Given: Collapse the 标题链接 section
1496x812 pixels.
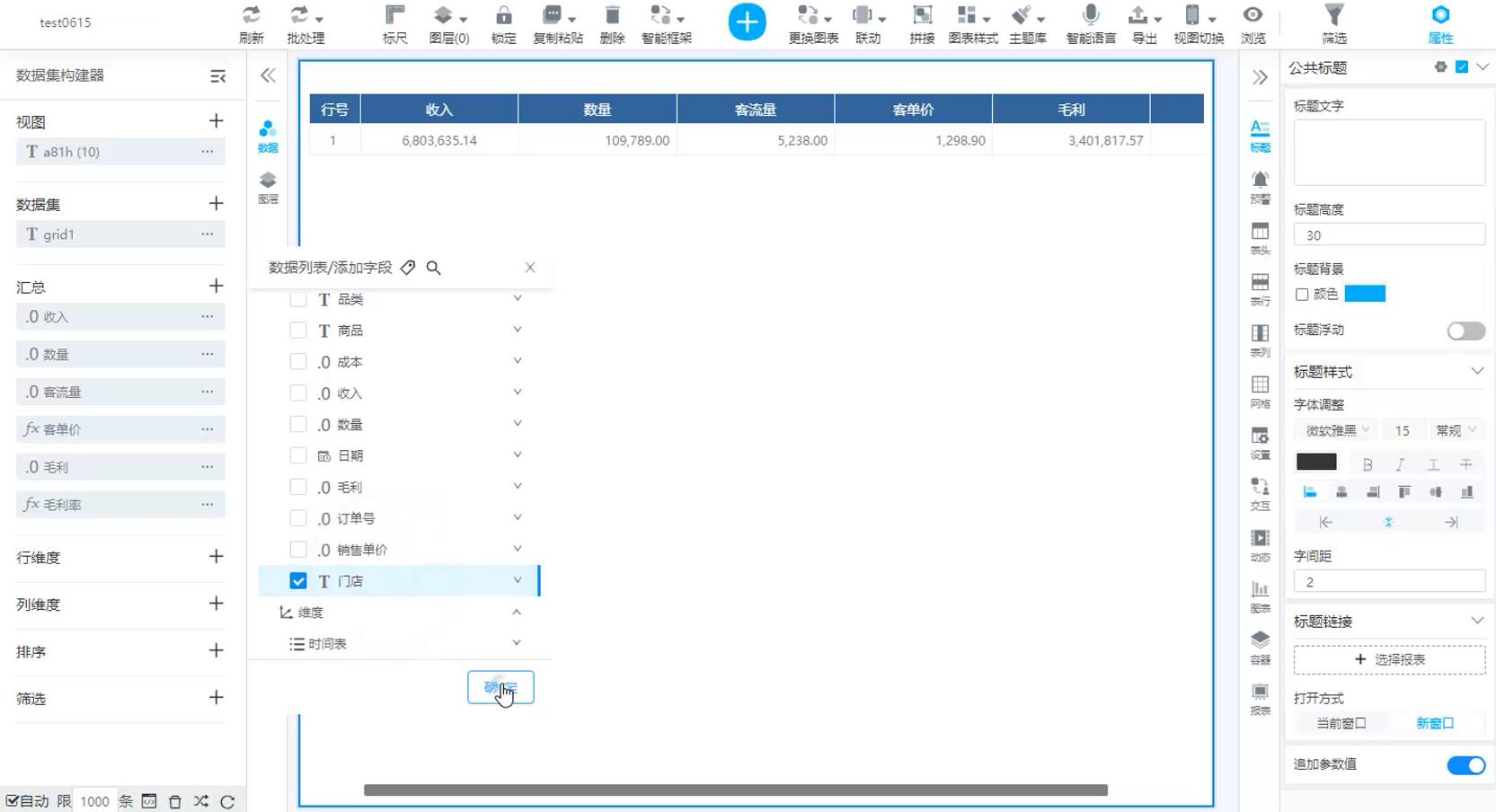Looking at the screenshot, I should pyautogui.click(x=1476, y=621).
